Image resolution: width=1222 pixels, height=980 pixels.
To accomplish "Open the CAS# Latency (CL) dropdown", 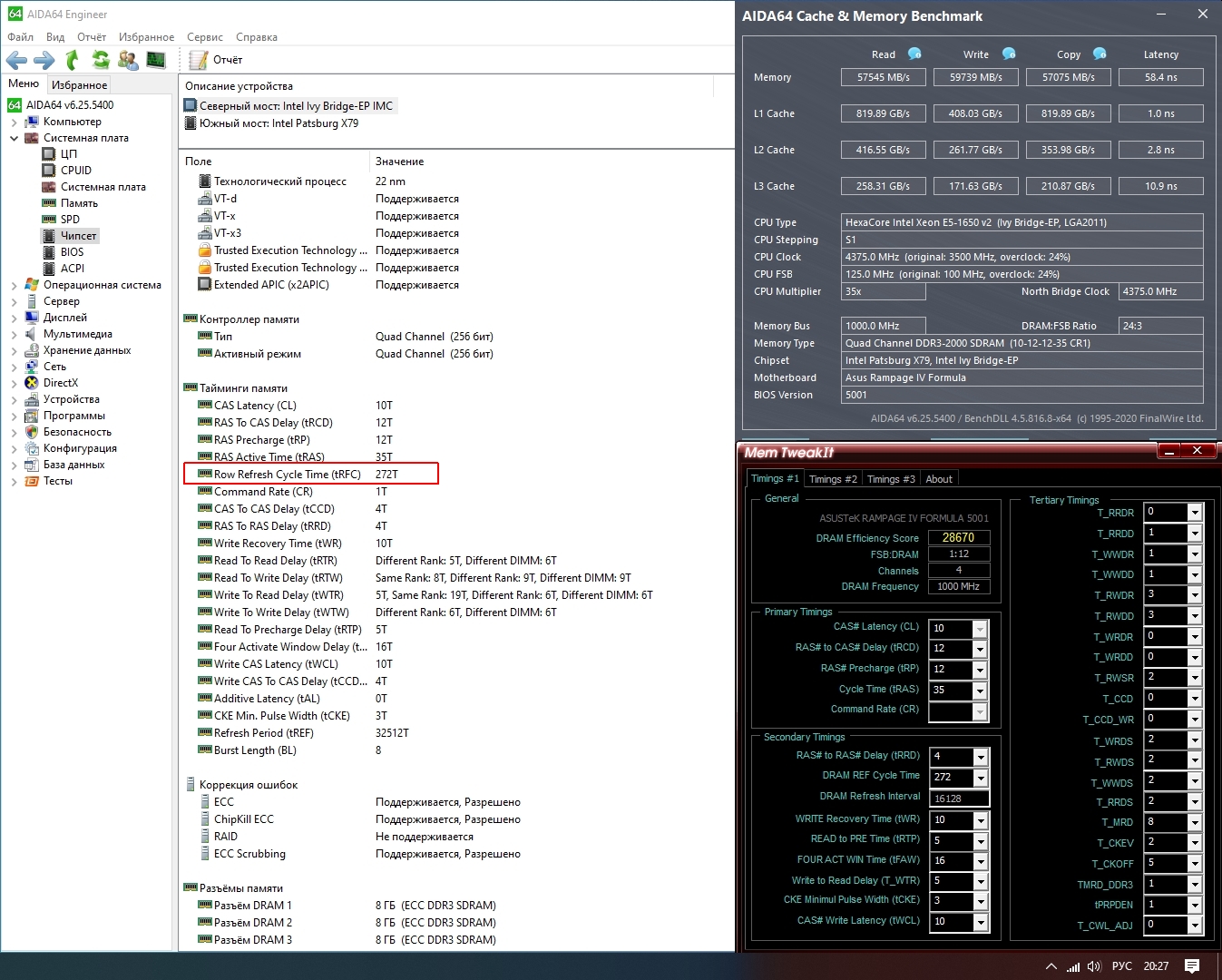I will point(980,629).
